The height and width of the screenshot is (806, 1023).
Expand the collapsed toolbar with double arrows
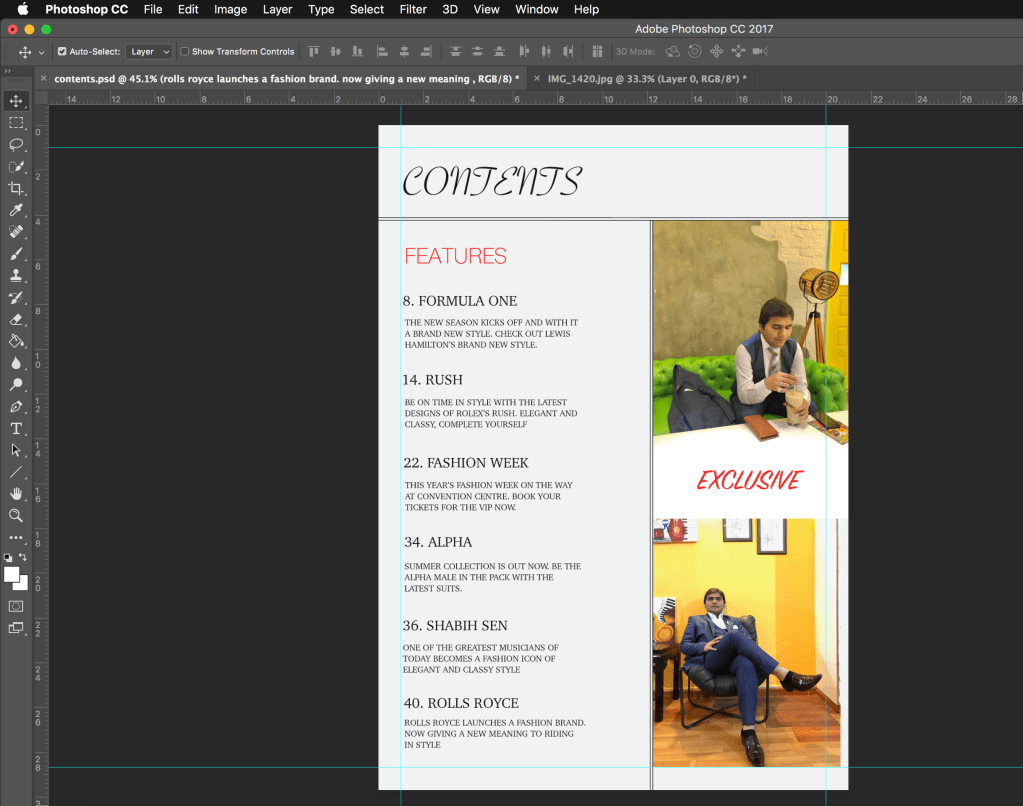[x=8, y=71]
